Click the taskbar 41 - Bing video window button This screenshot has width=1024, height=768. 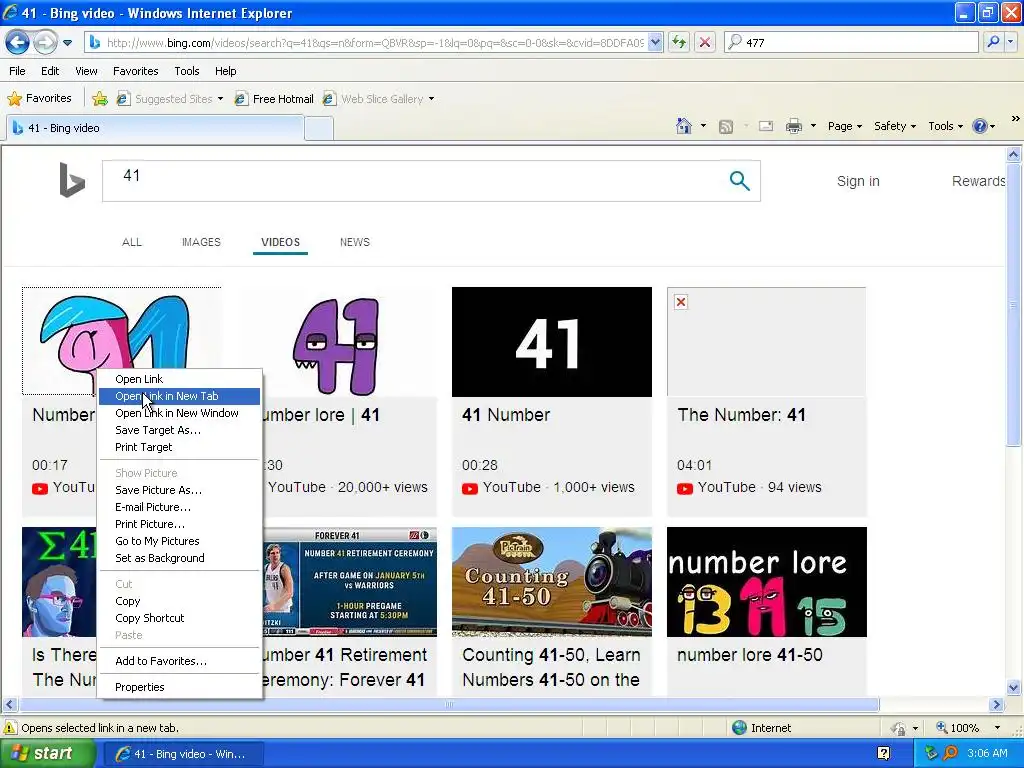point(184,754)
